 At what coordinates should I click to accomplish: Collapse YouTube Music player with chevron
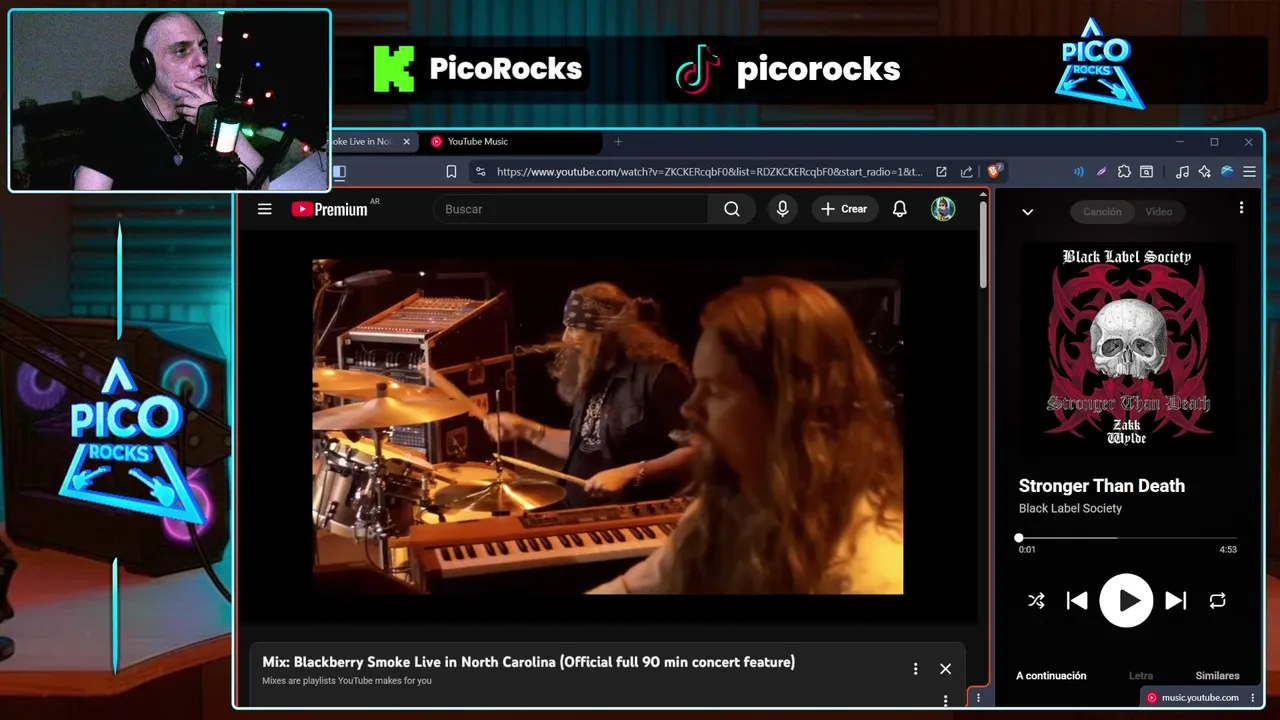(1027, 212)
